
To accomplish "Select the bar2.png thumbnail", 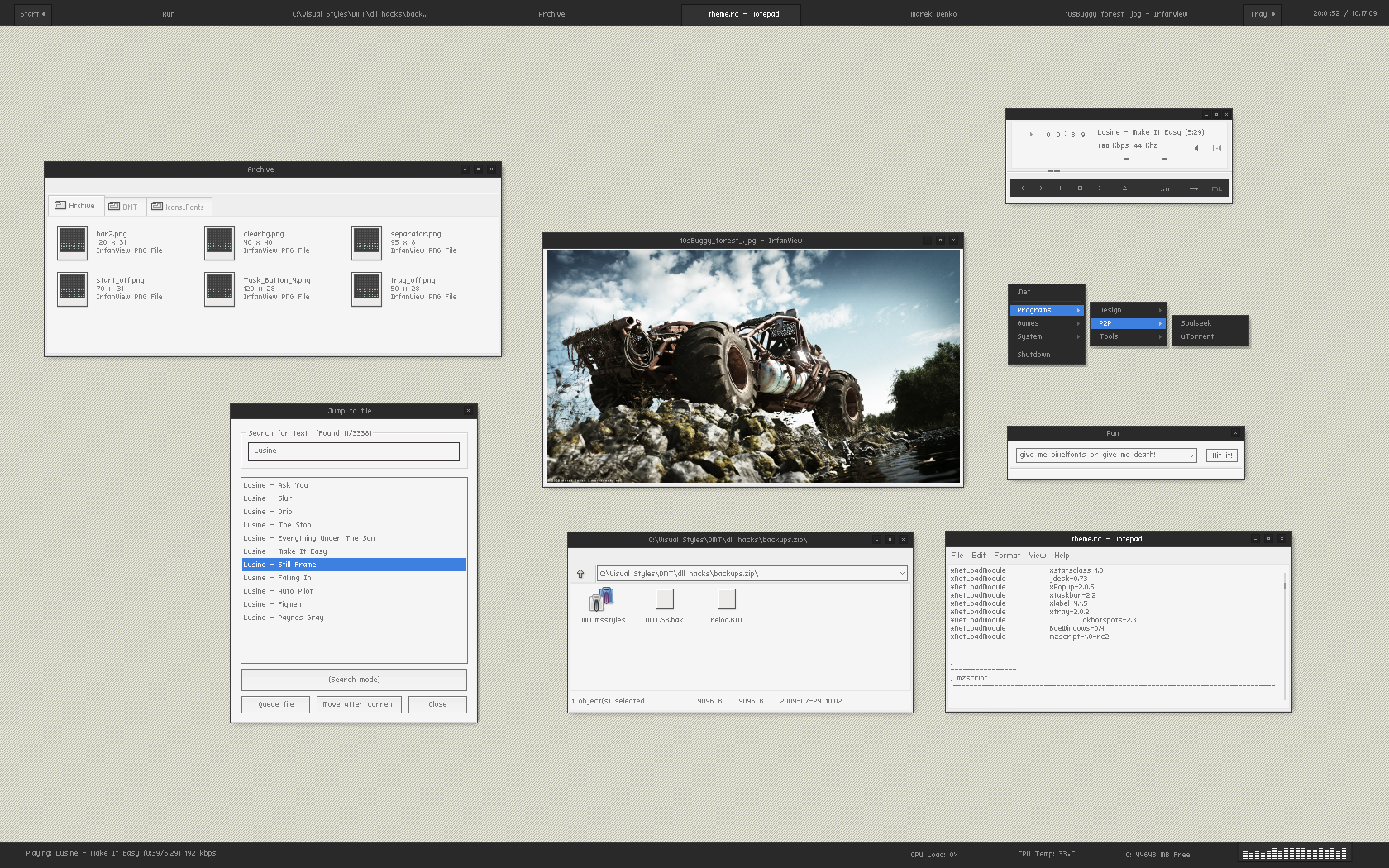I will coord(72,242).
